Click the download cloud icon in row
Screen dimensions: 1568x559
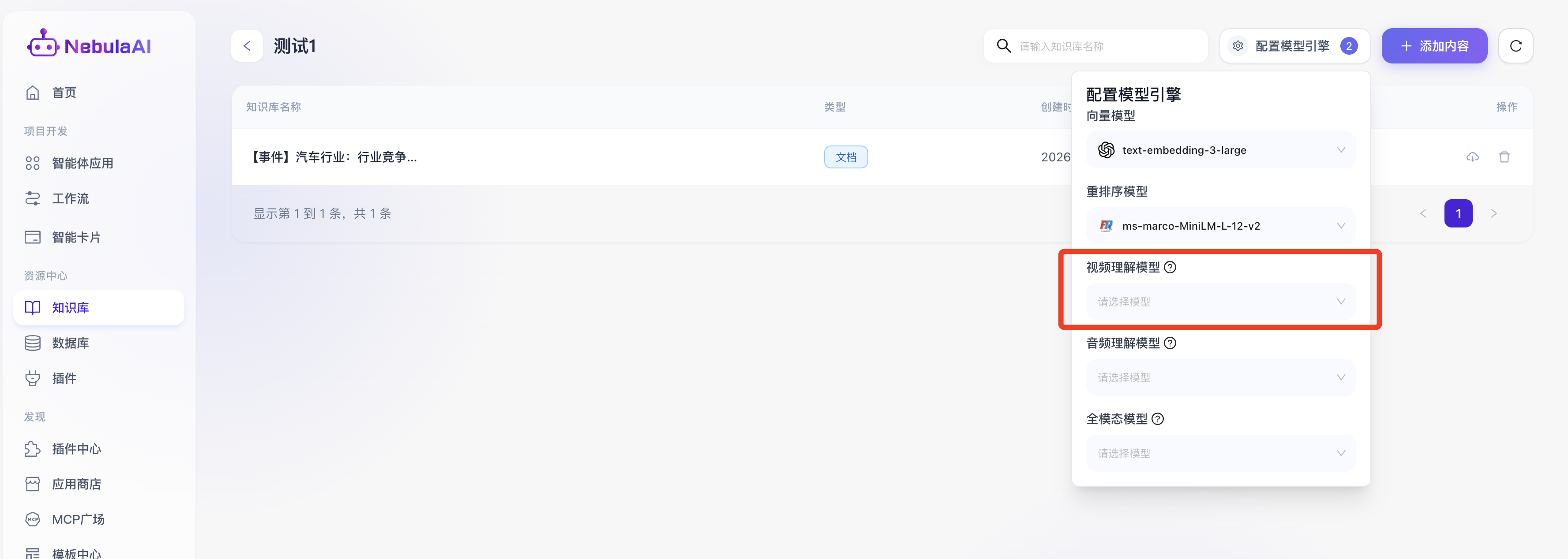coord(1472,157)
